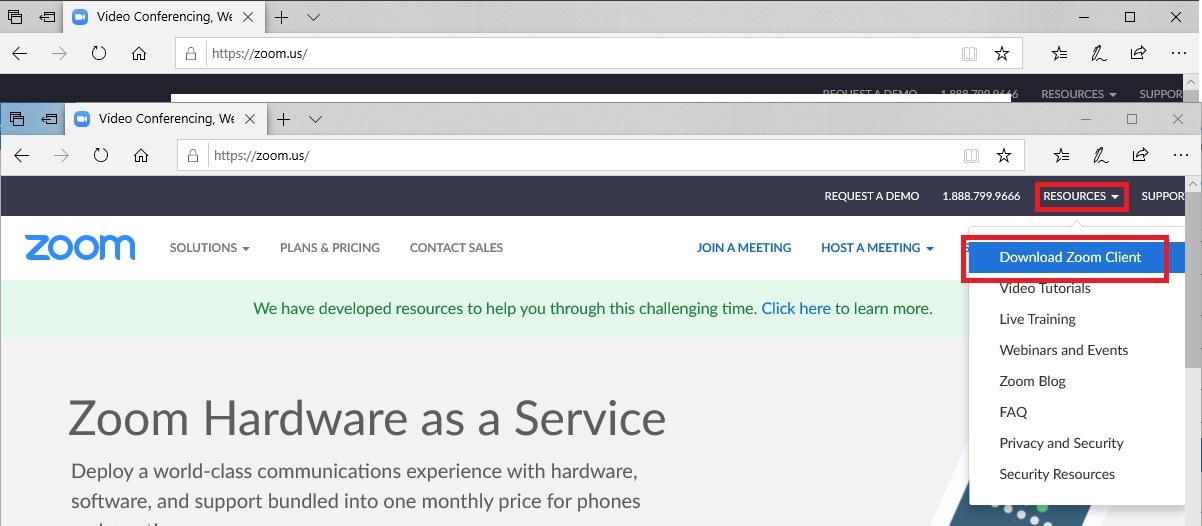Select Webinars and Events menu item
Image resolution: width=1202 pixels, height=526 pixels.
1063,350
